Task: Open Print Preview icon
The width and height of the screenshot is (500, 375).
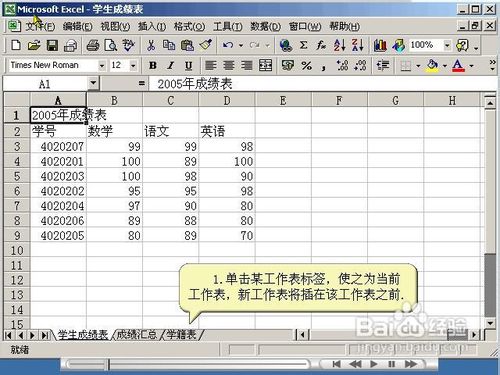Action: click(111, 45)
